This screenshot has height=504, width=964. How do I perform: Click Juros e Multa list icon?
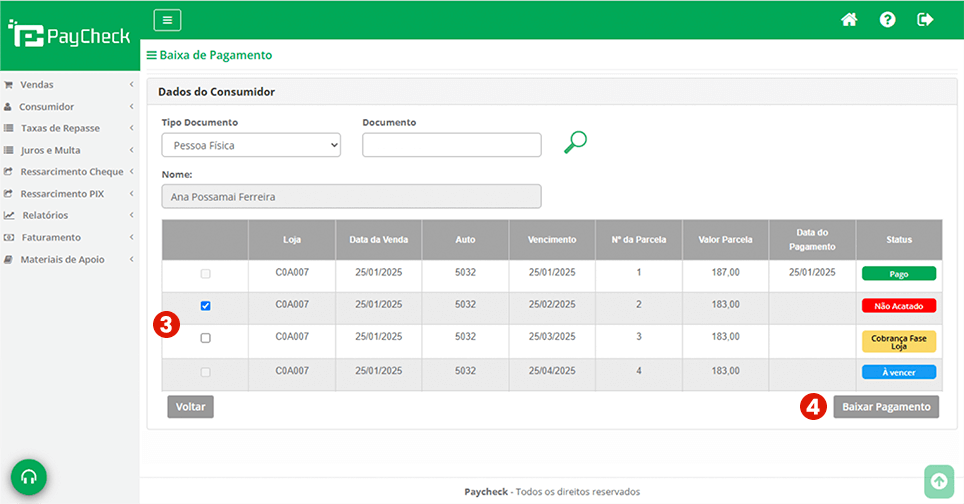click(9, 151)
